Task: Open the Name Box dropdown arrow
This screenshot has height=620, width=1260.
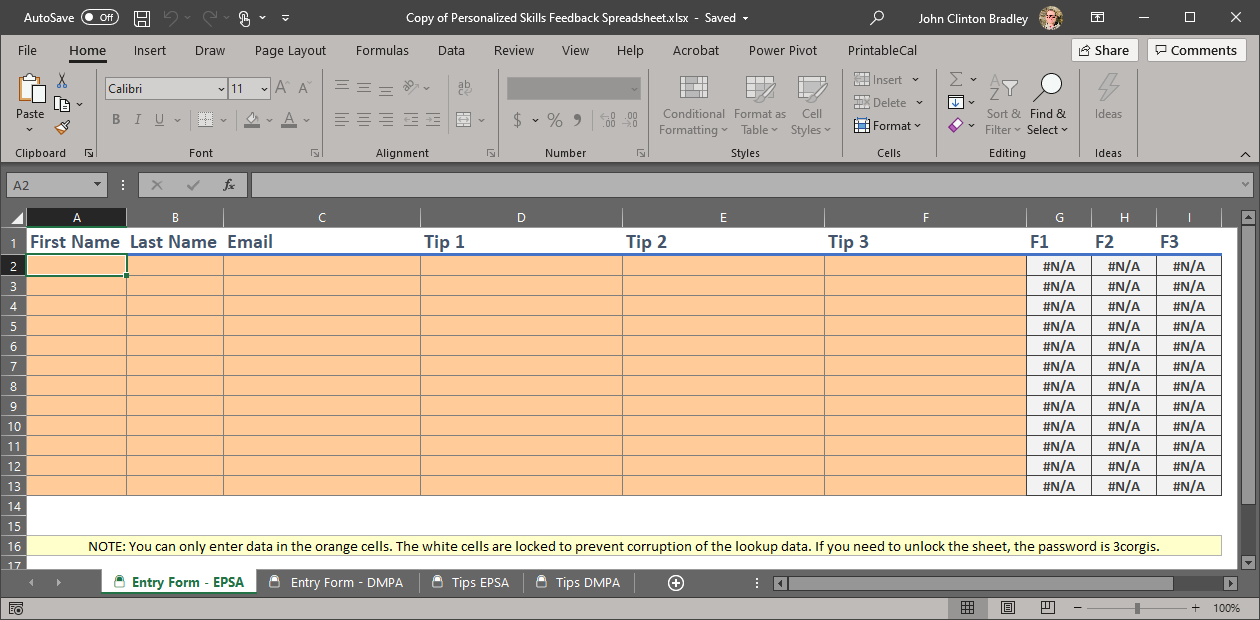Action: [97, 185]
